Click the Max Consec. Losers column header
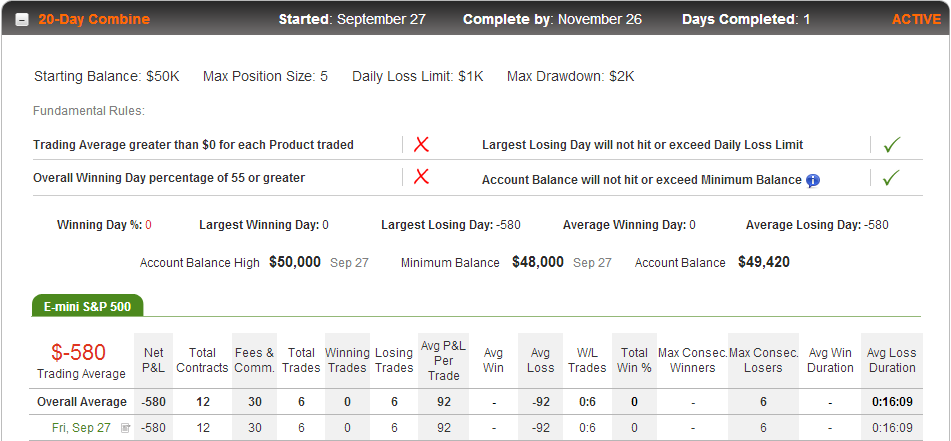The height and width of the screenshot is (441, 951). tap(763, 360)
